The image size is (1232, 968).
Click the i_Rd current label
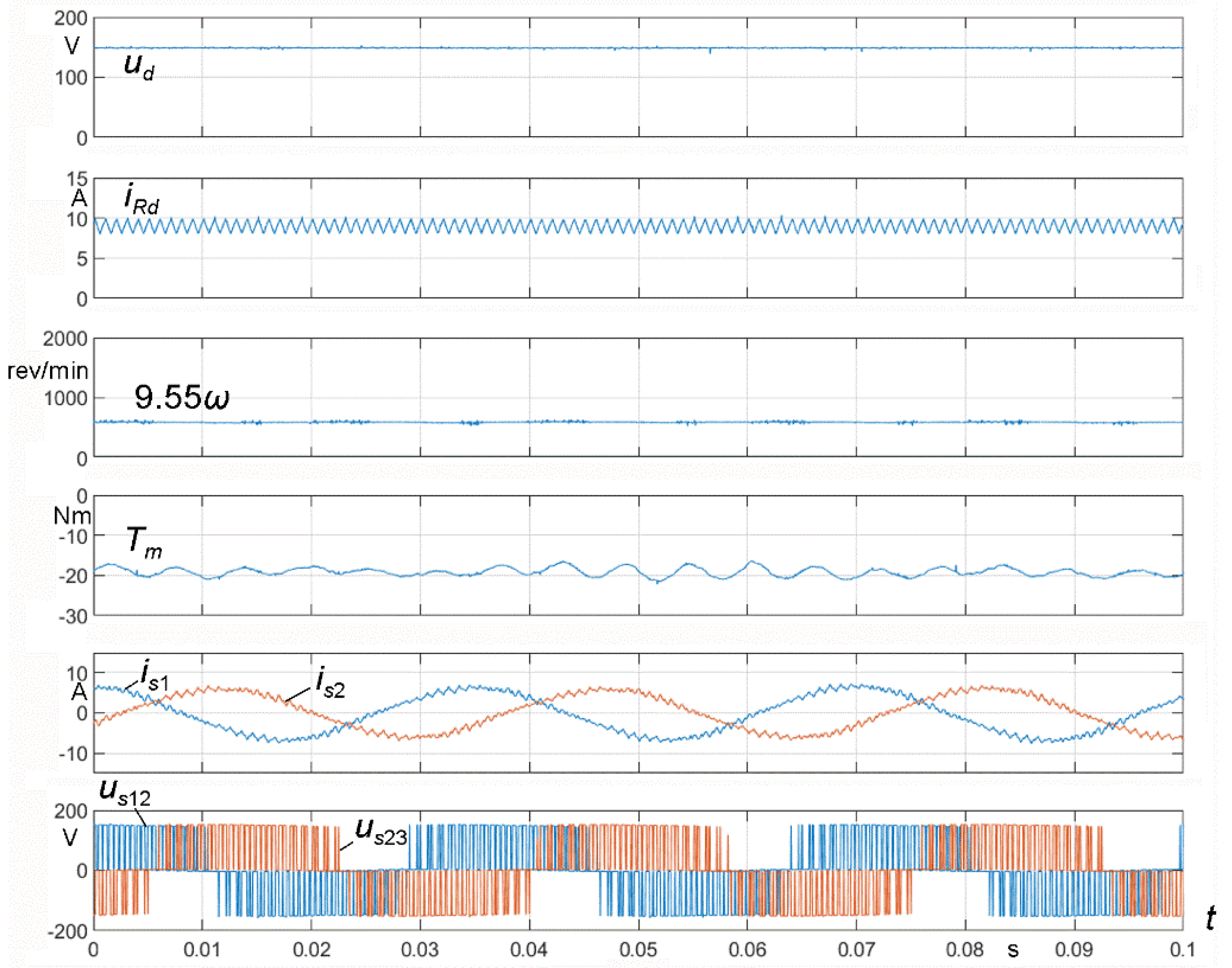[x=141, y=199]
